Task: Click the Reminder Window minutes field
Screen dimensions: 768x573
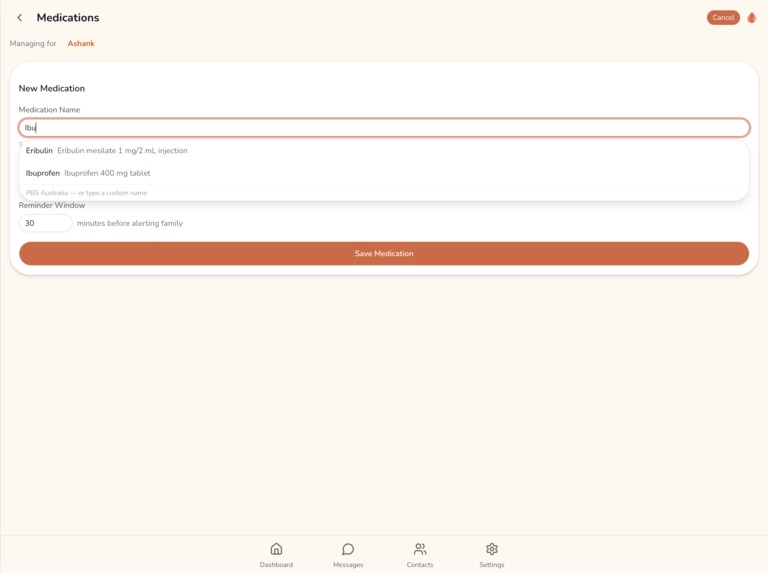Action: point(46,223)
